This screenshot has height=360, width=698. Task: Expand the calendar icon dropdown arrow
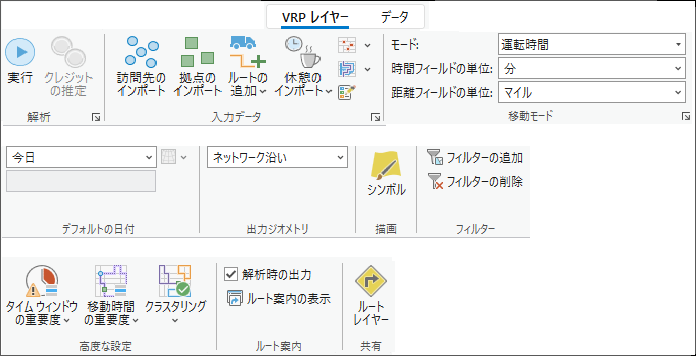[x=183, y=157]
